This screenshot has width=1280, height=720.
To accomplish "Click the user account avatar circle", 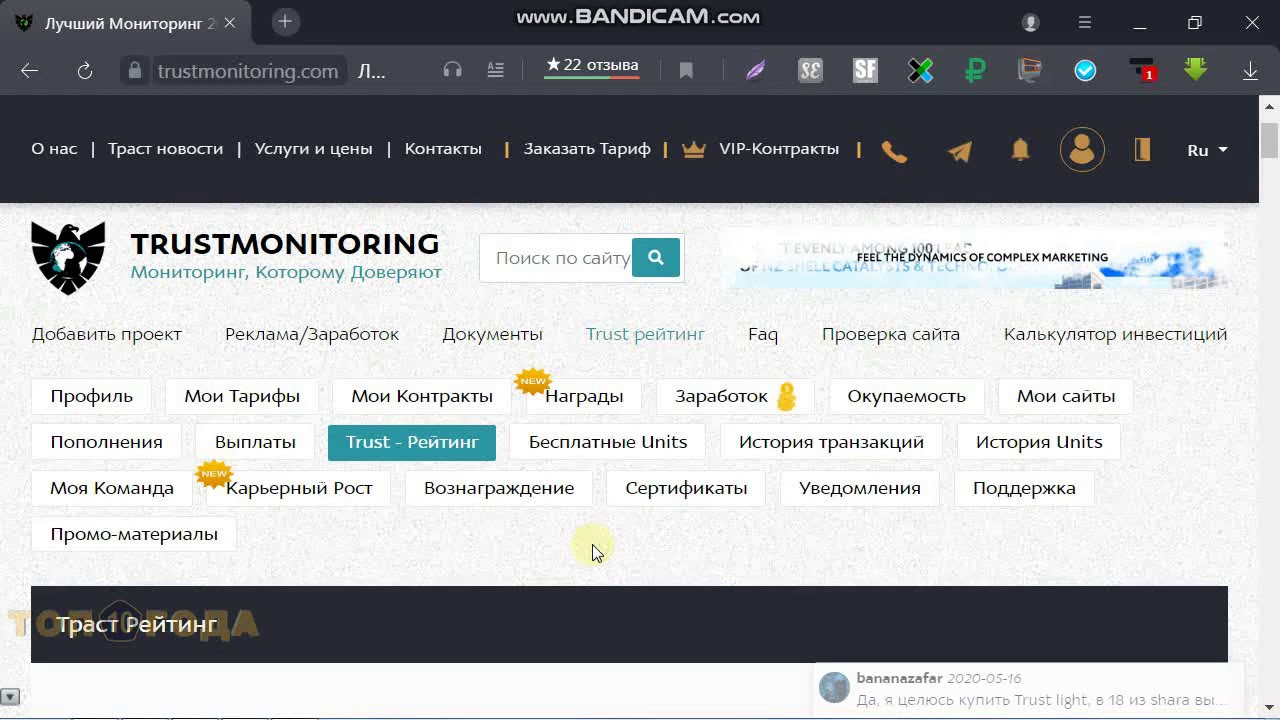I will [x=1082, y=150].
